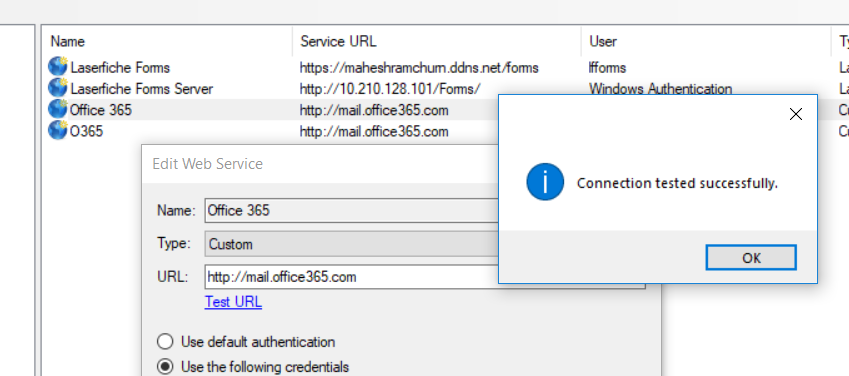
Task: Click the blue information icon in dialog
Action: point(545,182)
